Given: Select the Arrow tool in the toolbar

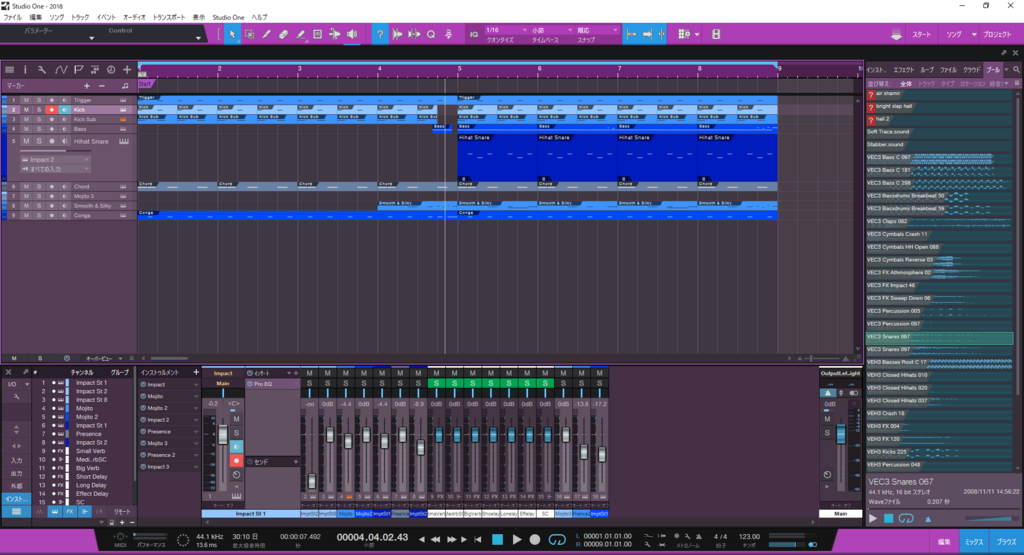Looking at the screenshot, I should click(232, 35).
